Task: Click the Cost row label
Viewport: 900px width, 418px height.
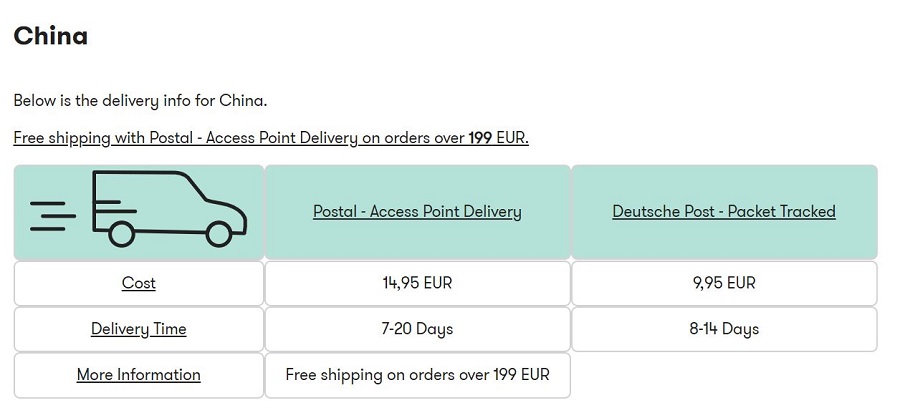Action: 139,283
